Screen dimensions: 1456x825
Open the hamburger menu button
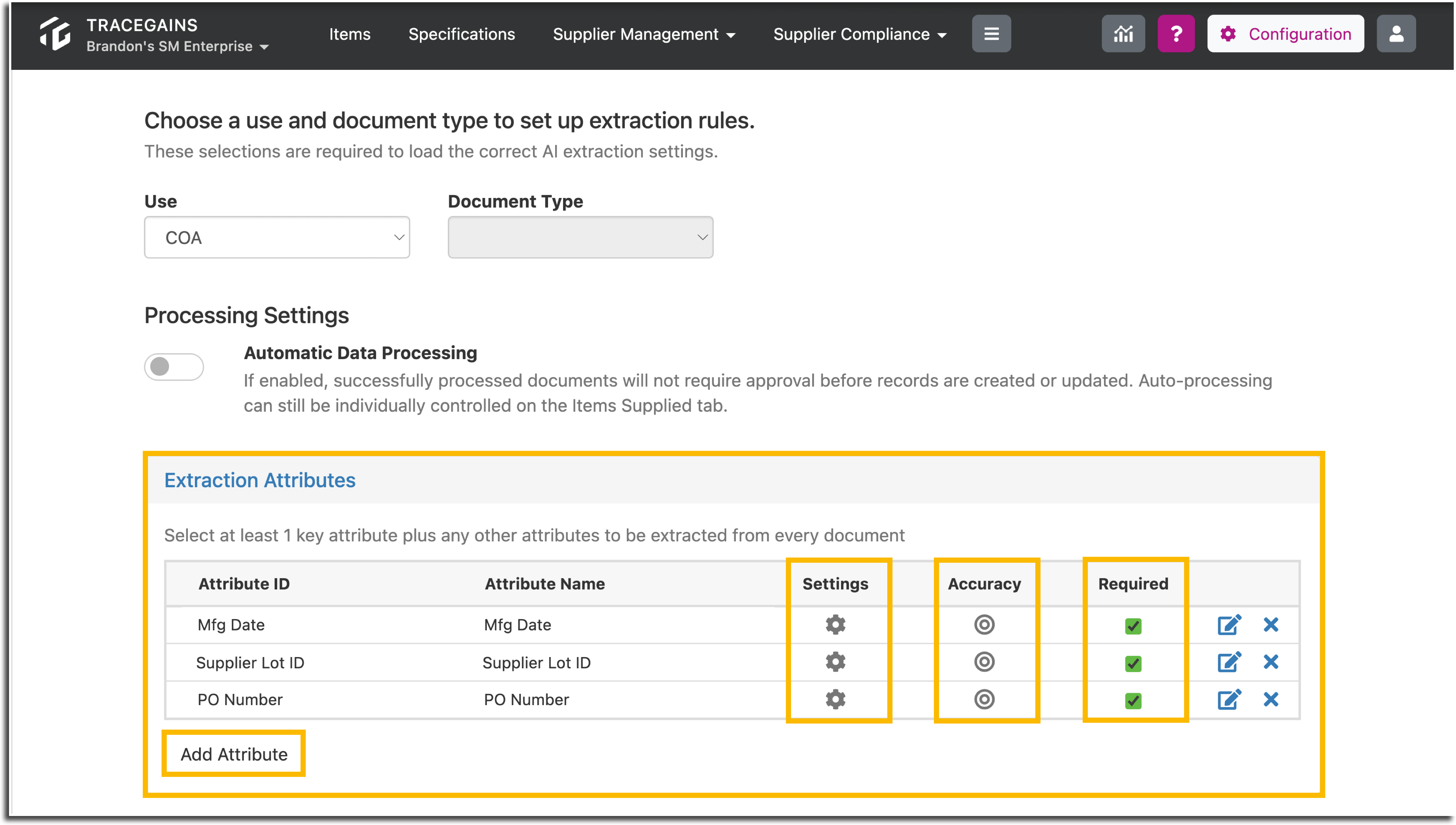click(x=991, y=34)
